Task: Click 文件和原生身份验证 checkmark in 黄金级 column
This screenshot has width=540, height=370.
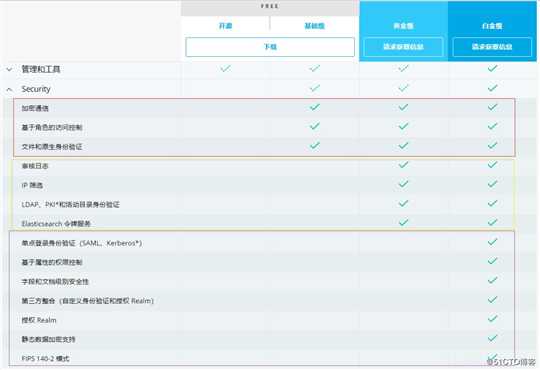Action: 403,146
